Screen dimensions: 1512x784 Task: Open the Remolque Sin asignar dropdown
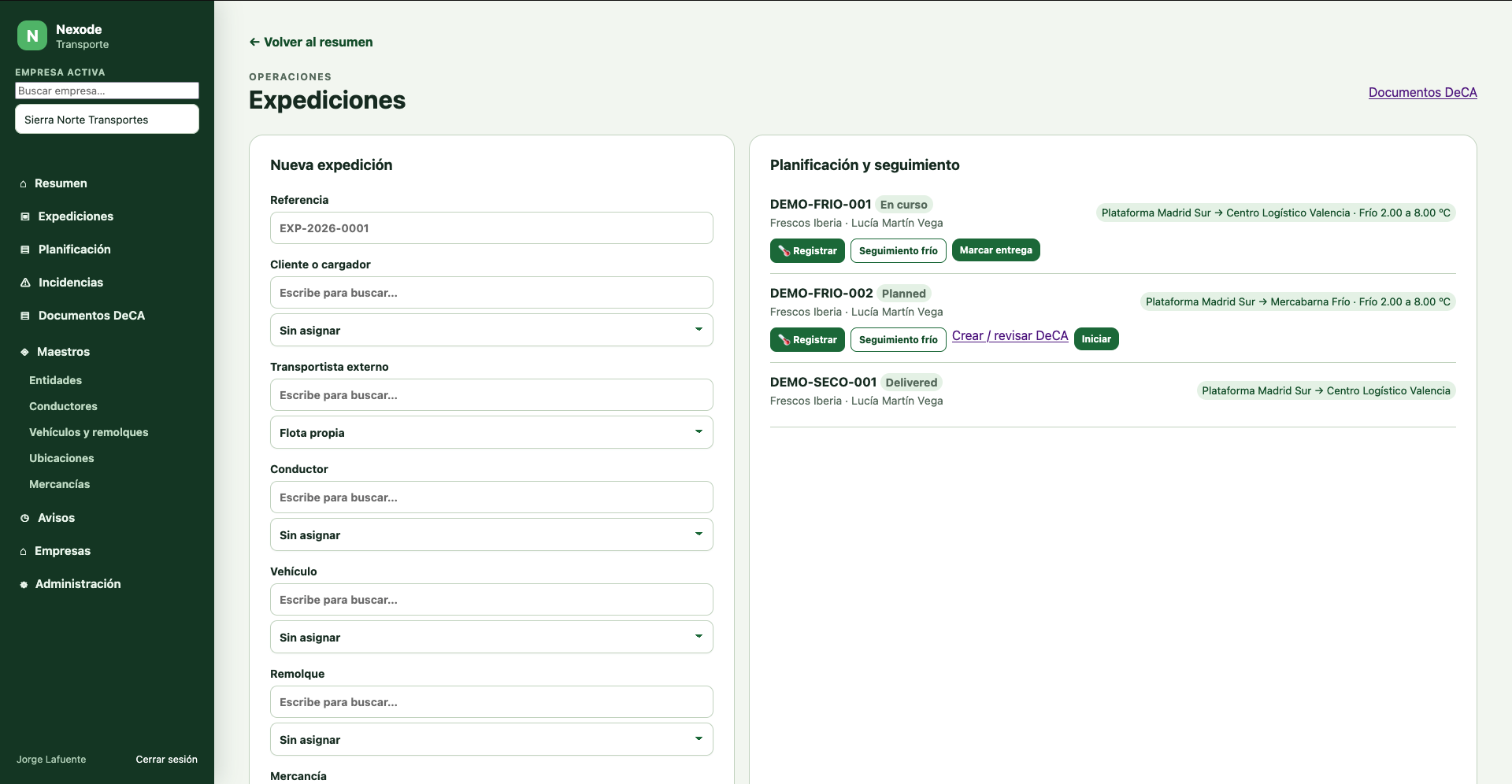point(491,739)
